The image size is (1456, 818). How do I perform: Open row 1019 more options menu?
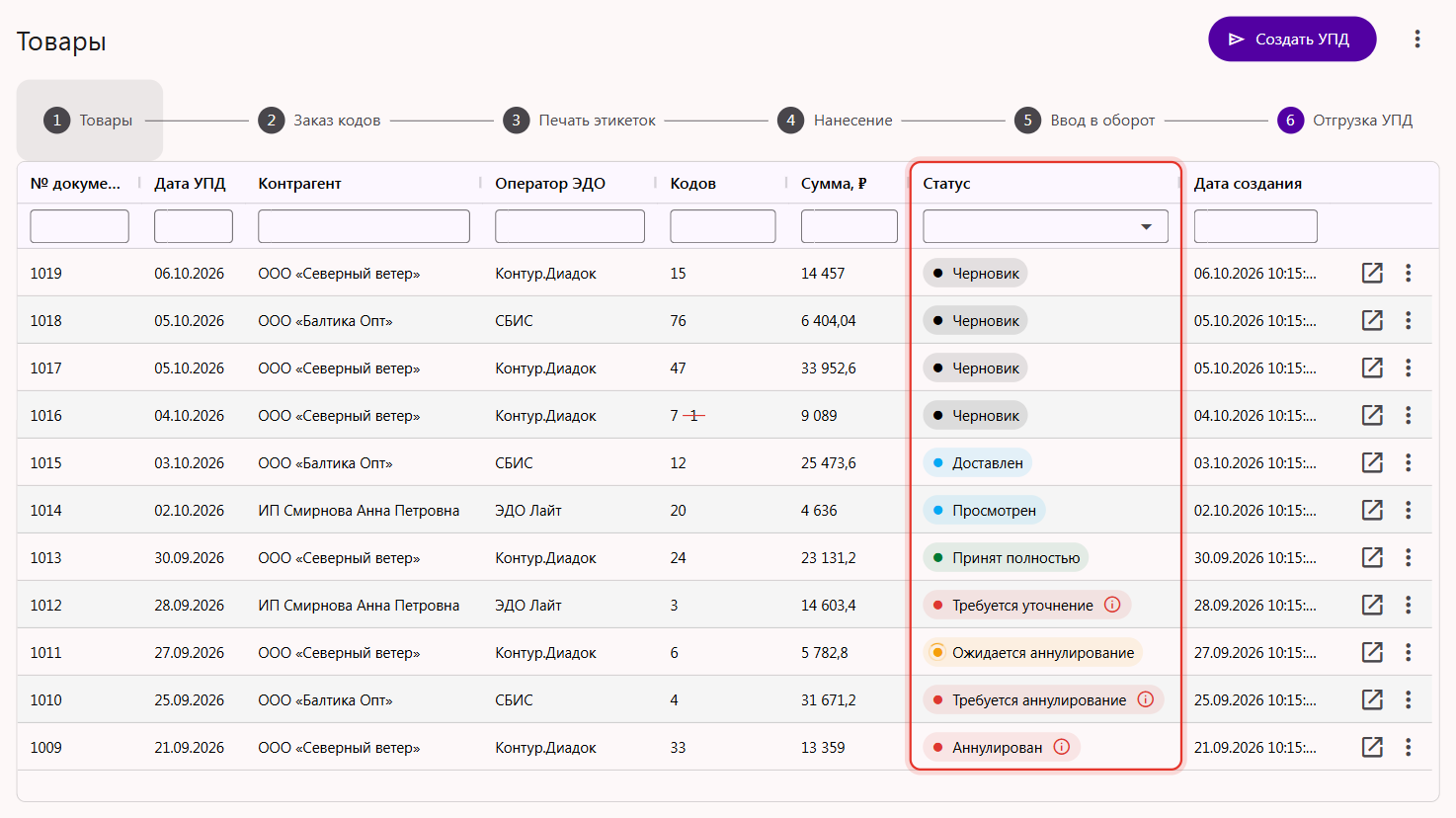1409,273
